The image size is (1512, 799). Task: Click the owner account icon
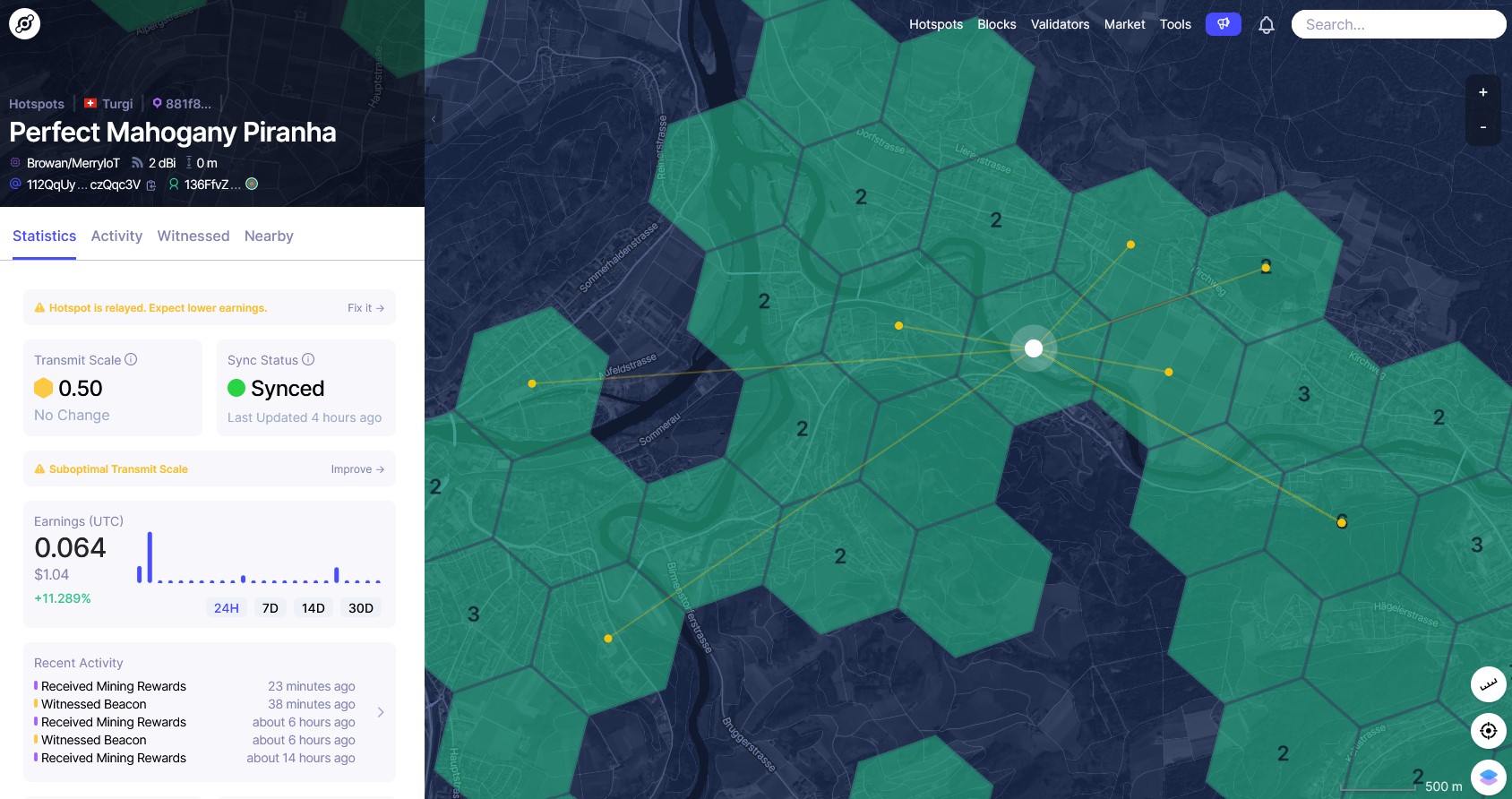tap(174, 185)
